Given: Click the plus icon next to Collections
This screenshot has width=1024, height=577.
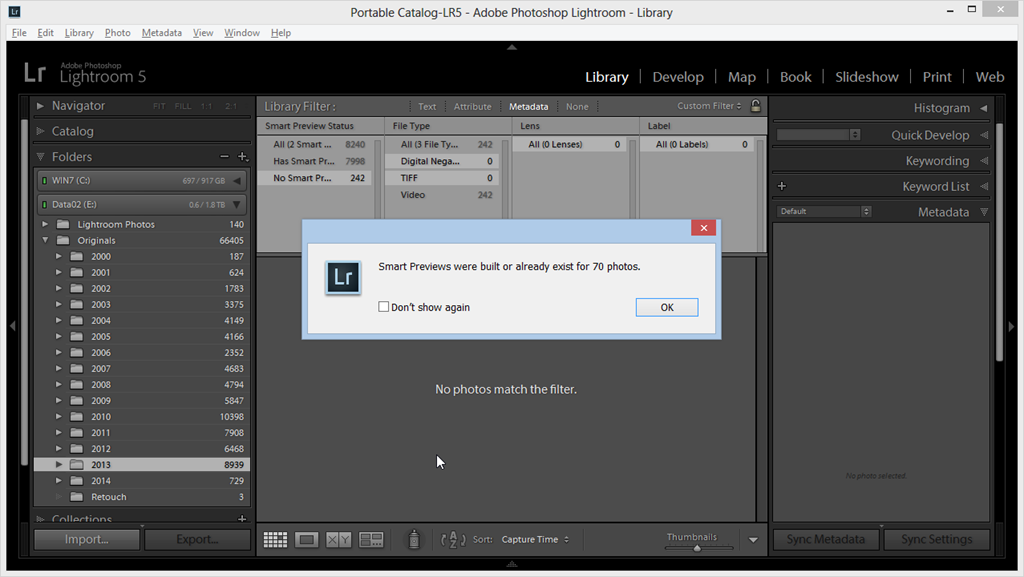Looking at the screenshot, I should click(x=242, y=519).
